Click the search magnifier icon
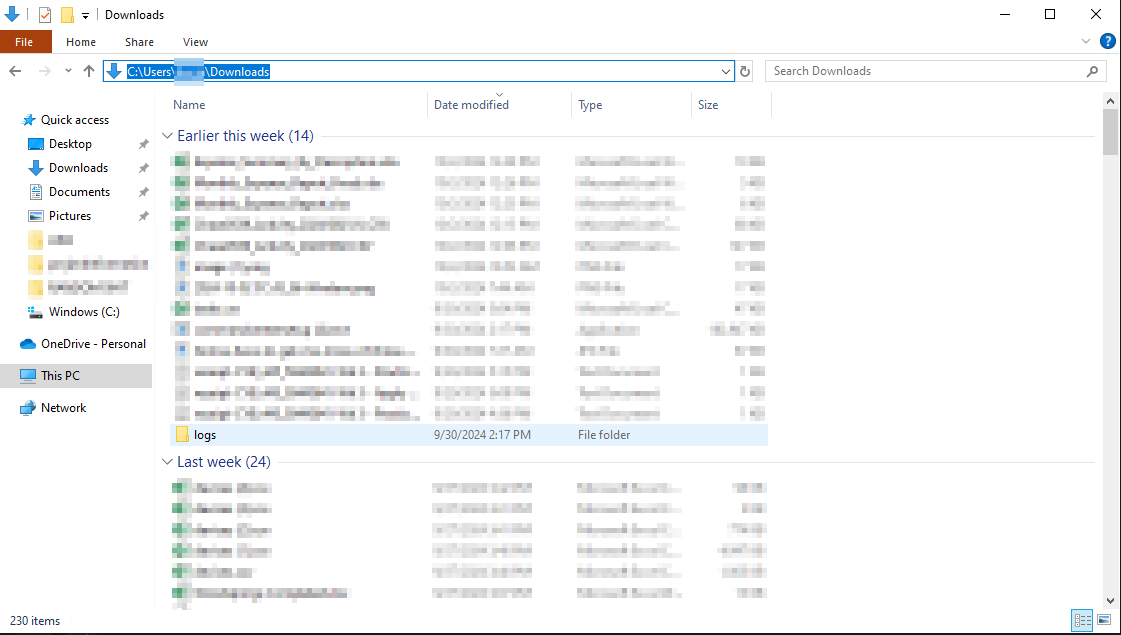 1092,71
